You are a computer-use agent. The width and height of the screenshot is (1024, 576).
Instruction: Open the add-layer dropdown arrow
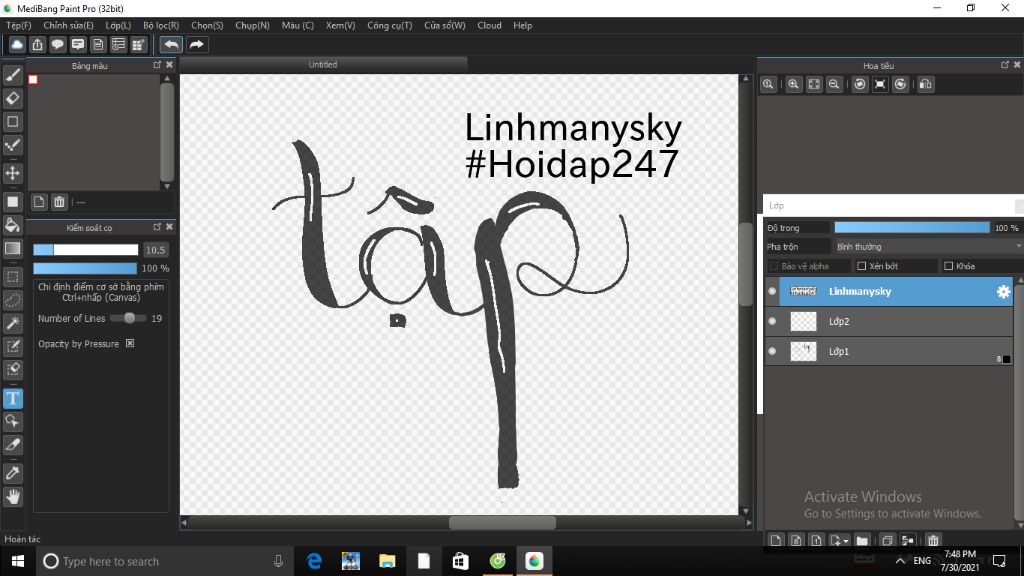[x=846, y=541]
